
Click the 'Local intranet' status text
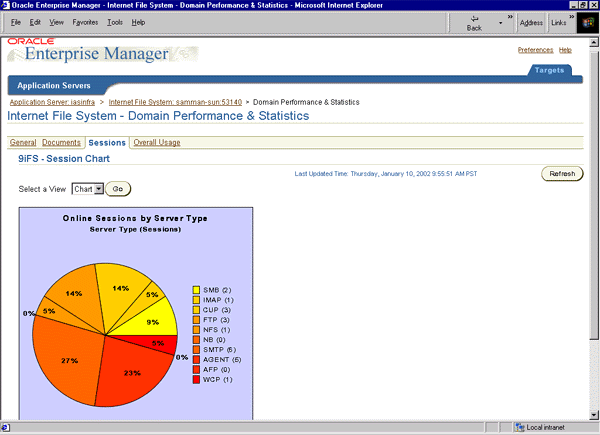[545, 427]
